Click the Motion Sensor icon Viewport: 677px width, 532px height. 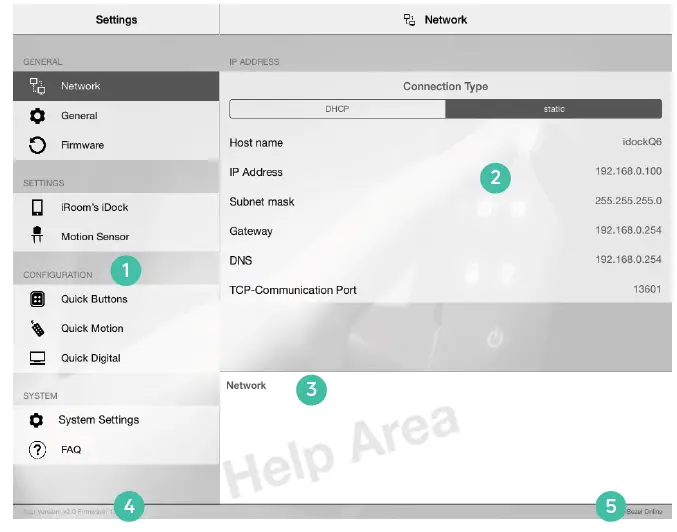37,235
